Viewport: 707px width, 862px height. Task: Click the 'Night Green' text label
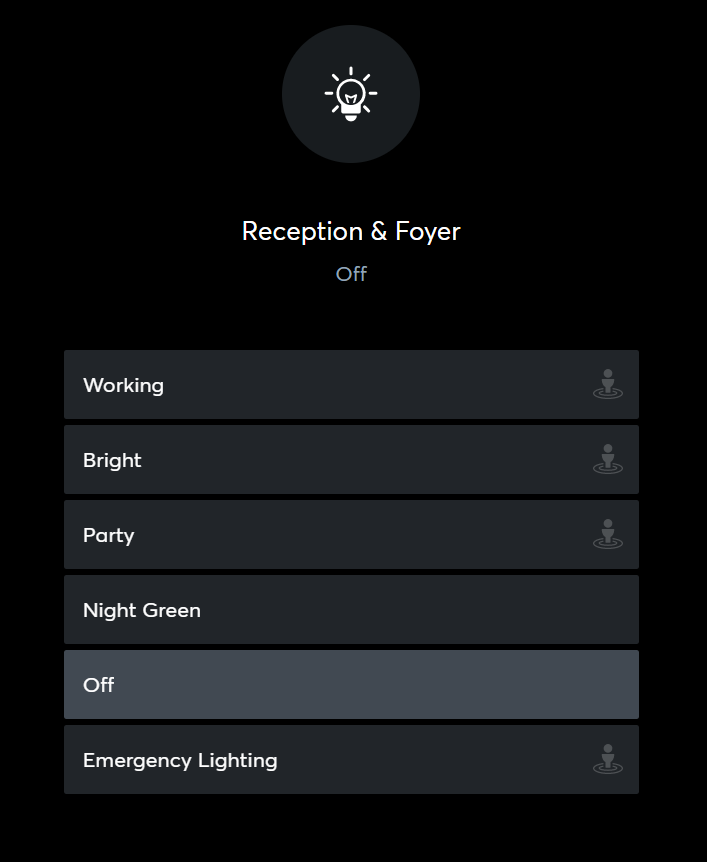(x=142, y=610)
